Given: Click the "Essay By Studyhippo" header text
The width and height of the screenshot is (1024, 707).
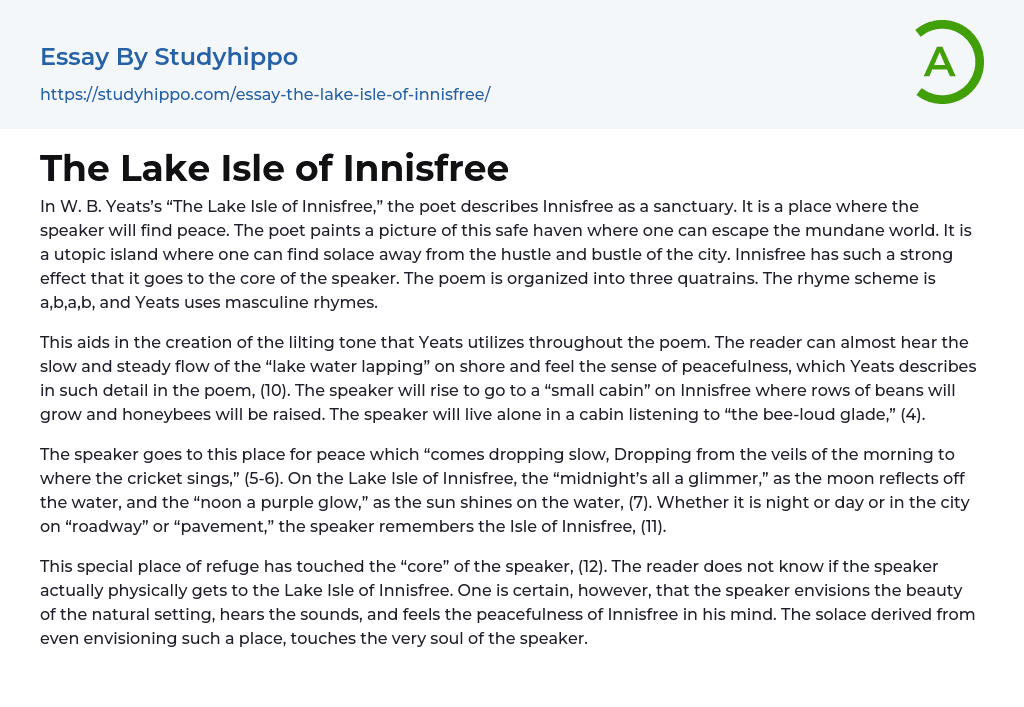Looking at the screenshot, I should point(169,57).
